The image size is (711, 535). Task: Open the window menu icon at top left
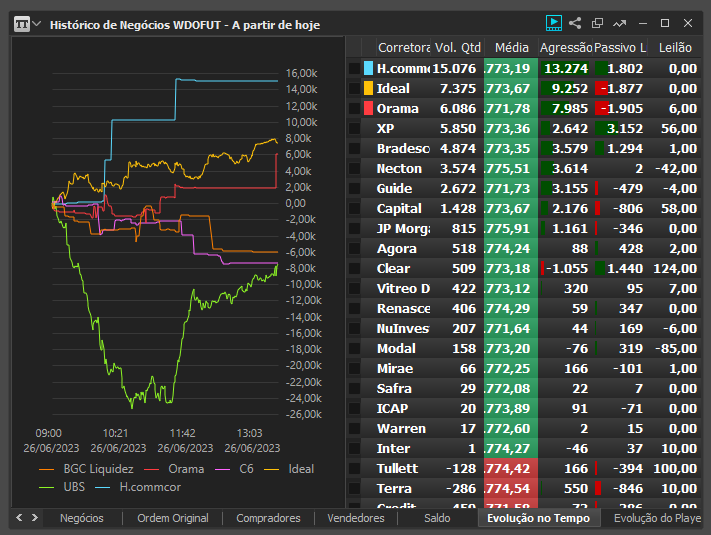point(22,24)
